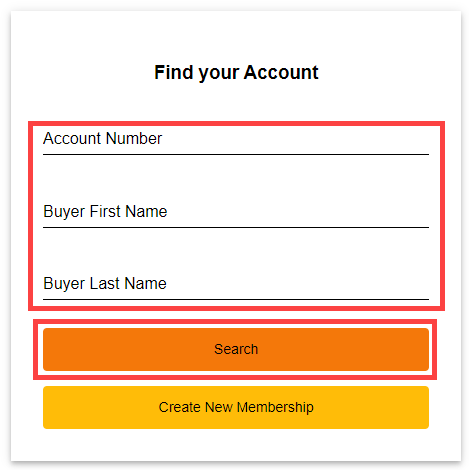Place cursor on the Buyer First Name underline
The width and height of the screenshot is (469, 470).
point(236,227)
